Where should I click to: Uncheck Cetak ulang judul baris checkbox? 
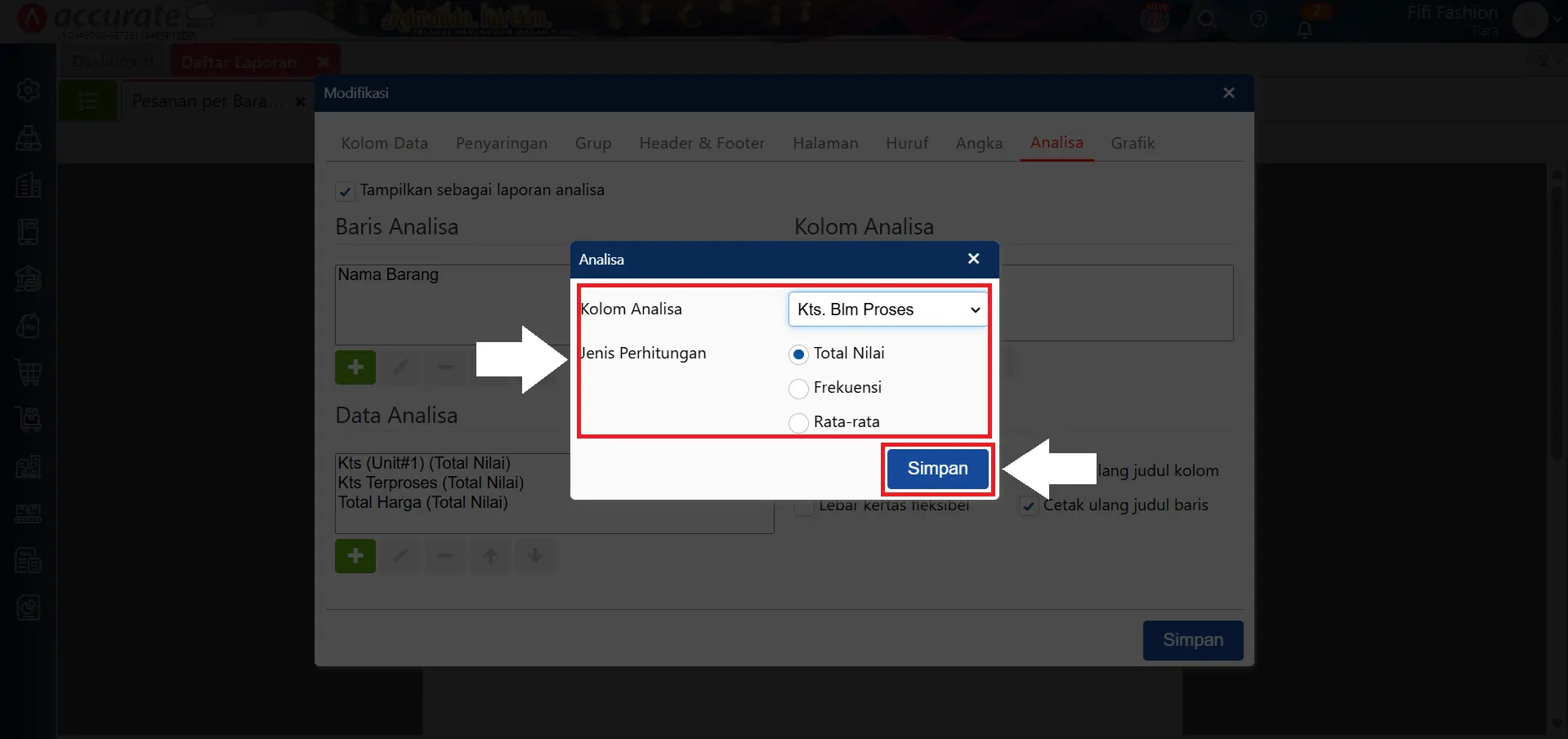coord(1029,506)
